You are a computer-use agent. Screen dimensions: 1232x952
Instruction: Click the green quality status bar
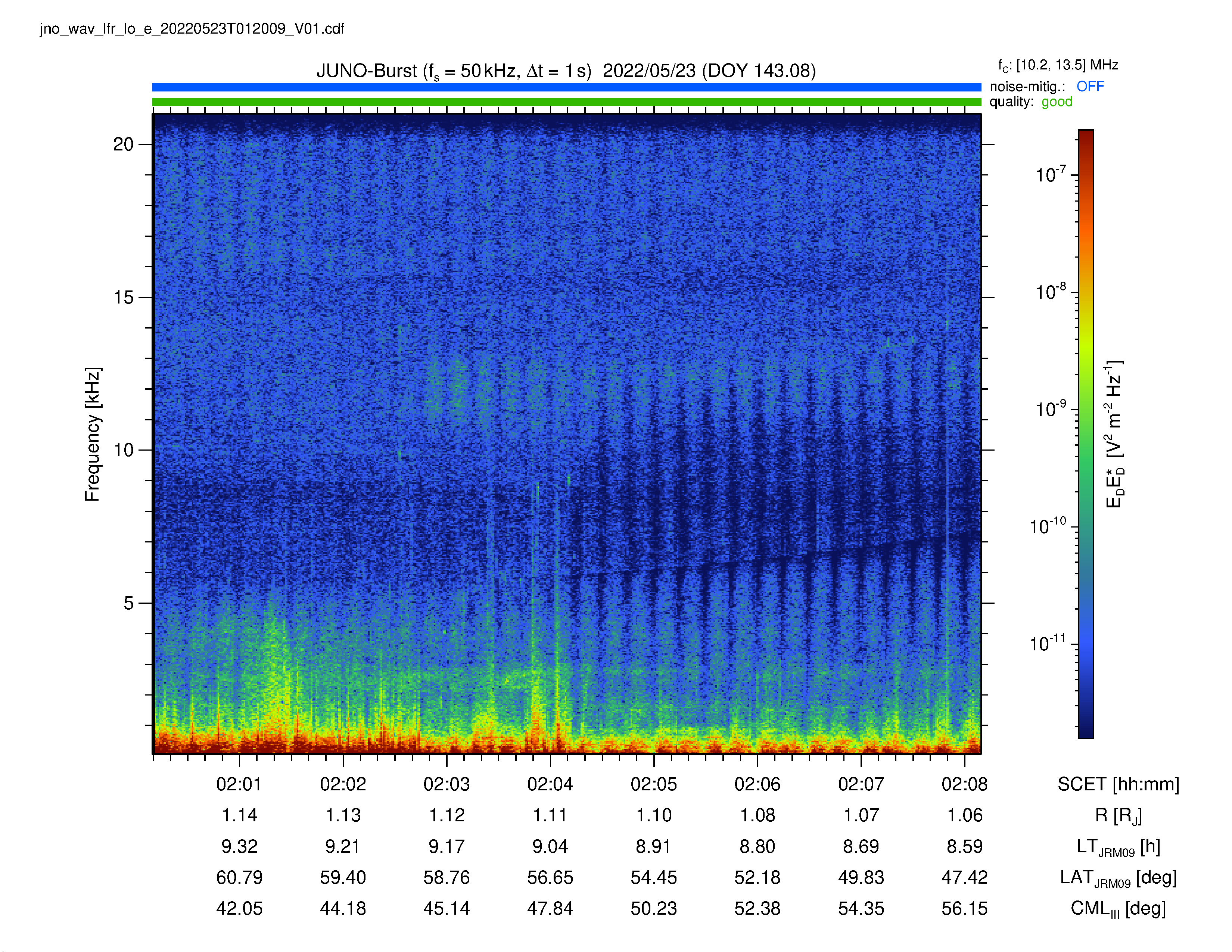pos(566,102)
